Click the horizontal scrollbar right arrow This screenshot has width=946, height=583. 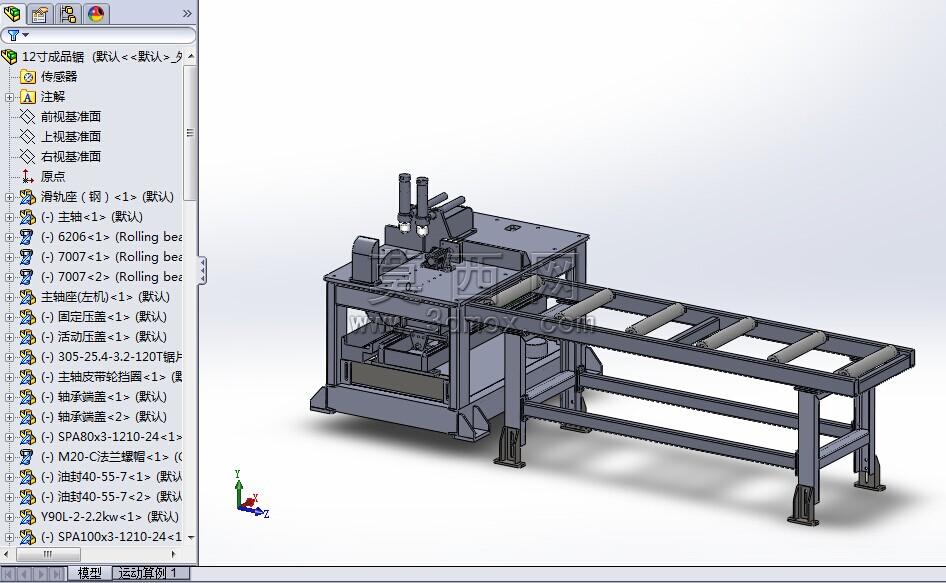pyautogui.click(x=174, y=553)
